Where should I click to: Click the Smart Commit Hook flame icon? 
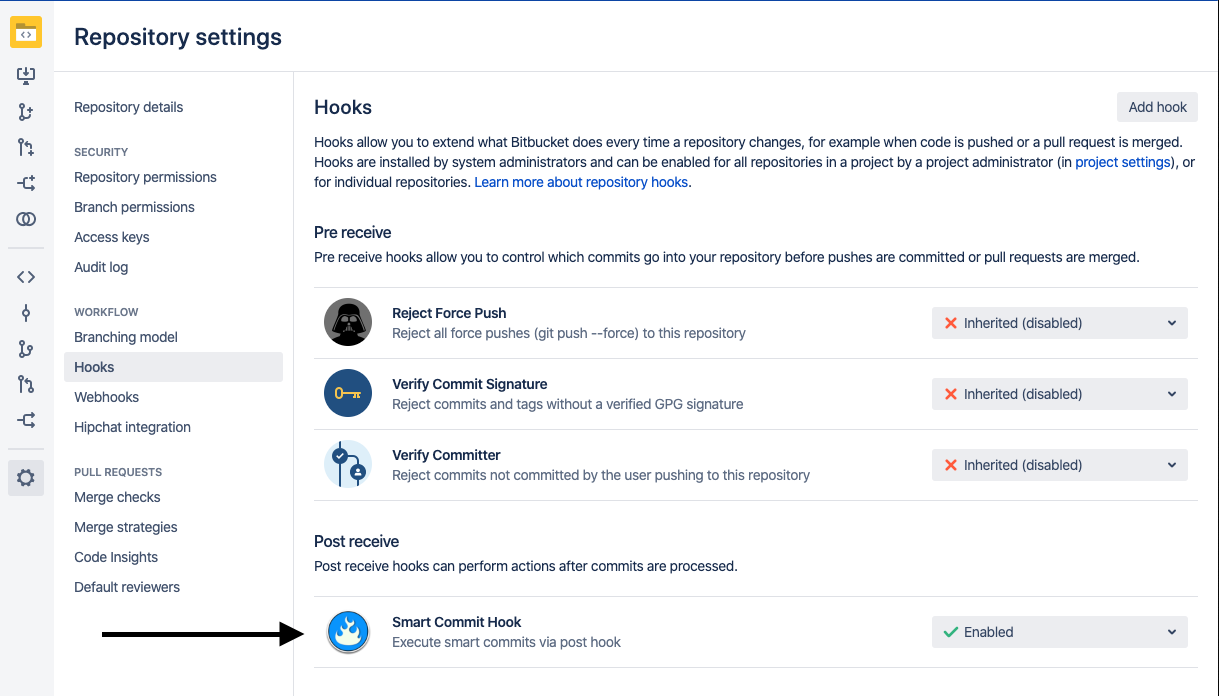click(x=348, y=632)
